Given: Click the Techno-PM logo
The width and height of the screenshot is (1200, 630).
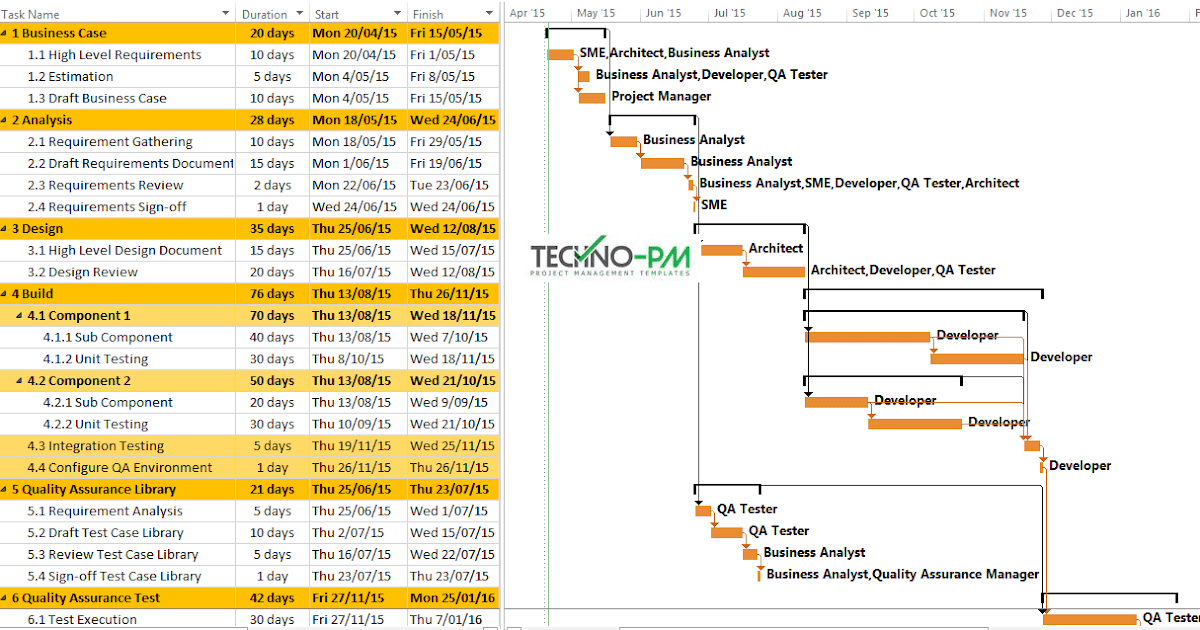Looking at the screenshot, I should click(x=610, y=258).
